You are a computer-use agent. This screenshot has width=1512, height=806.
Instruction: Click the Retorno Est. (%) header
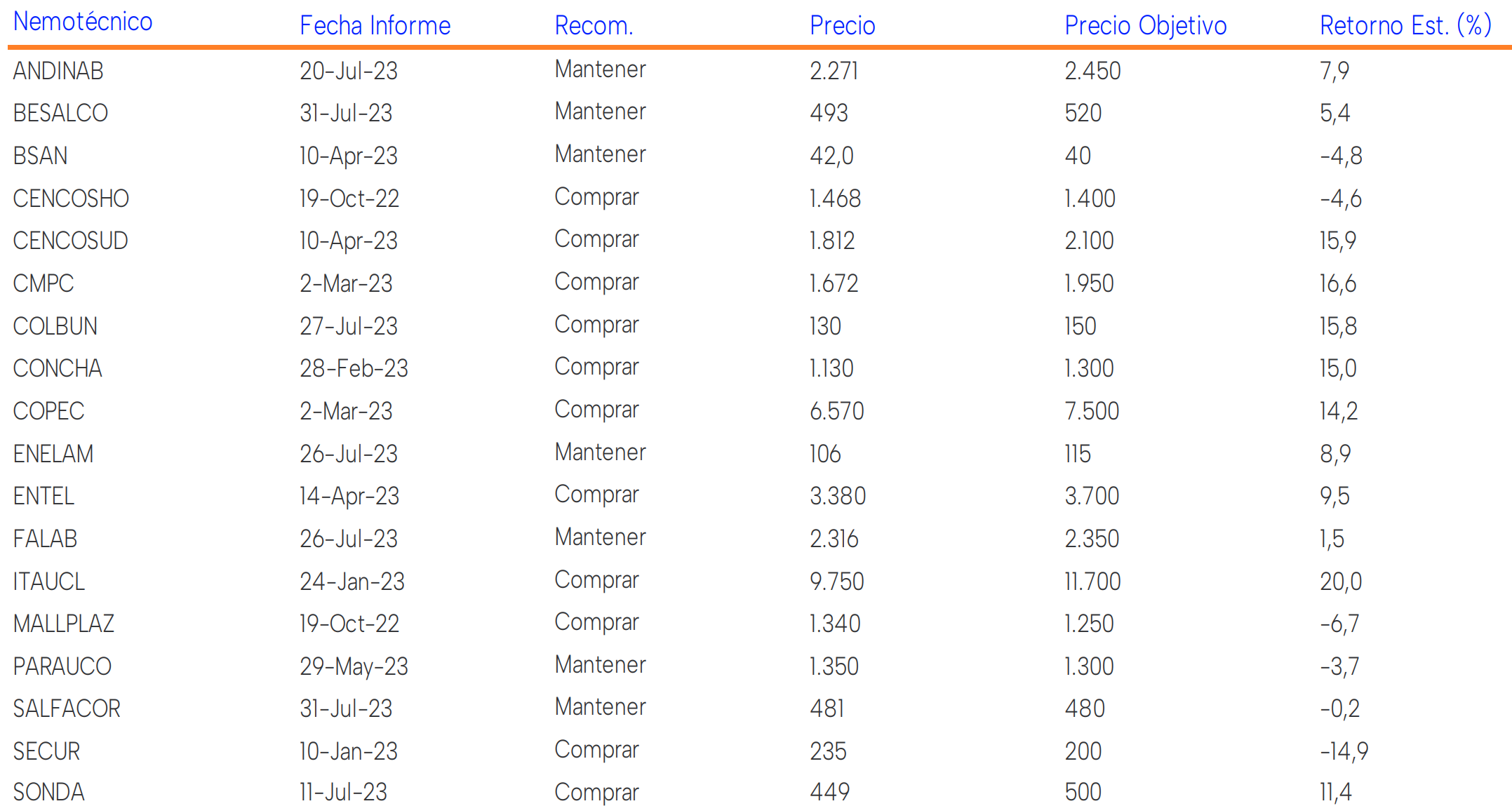click(1405, 26)
